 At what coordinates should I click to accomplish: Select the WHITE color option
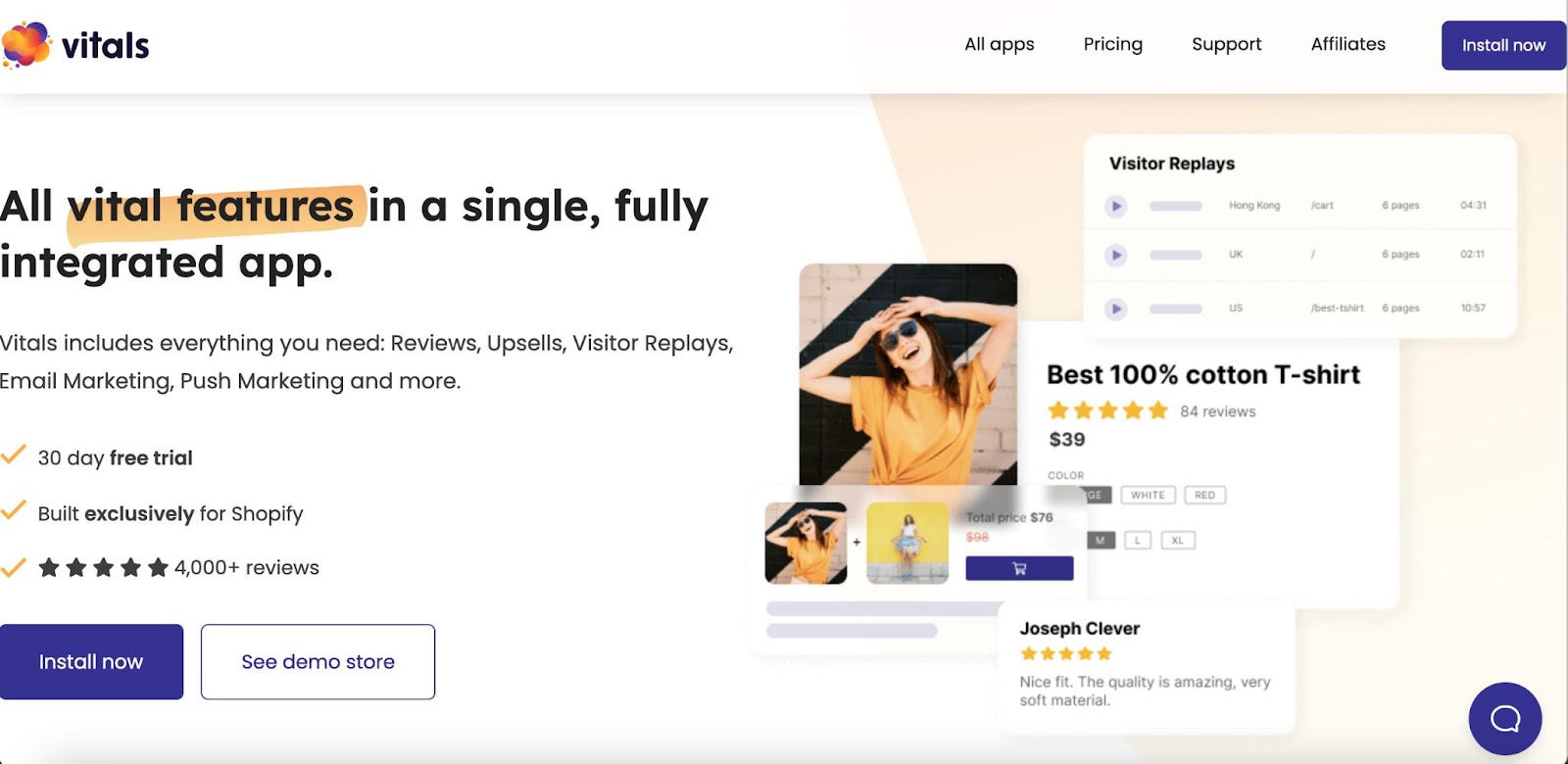point(1148,496)
